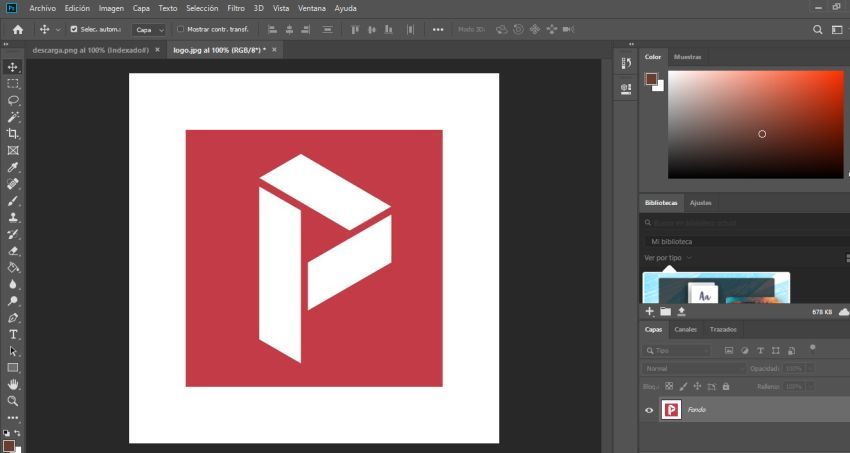Switch to the Canales tab
The image size is (850, 453).
(685, 329)
